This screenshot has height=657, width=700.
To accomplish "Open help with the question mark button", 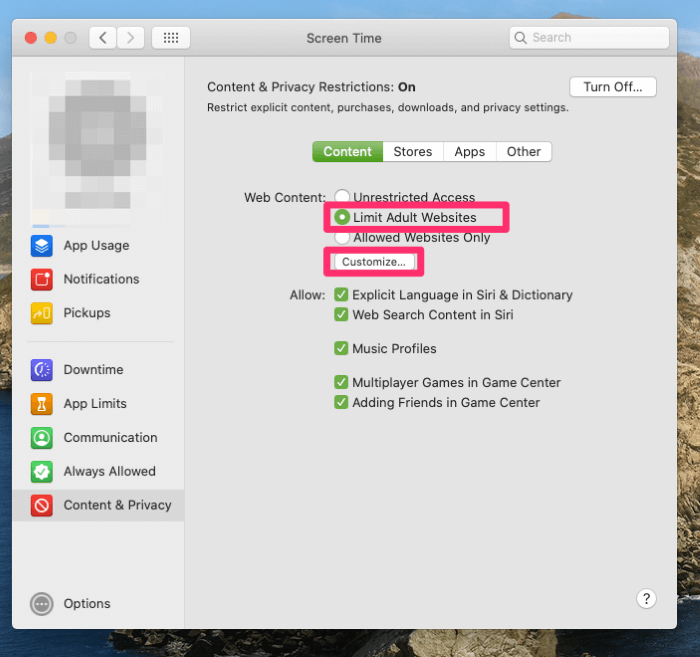I will point(646,599).
